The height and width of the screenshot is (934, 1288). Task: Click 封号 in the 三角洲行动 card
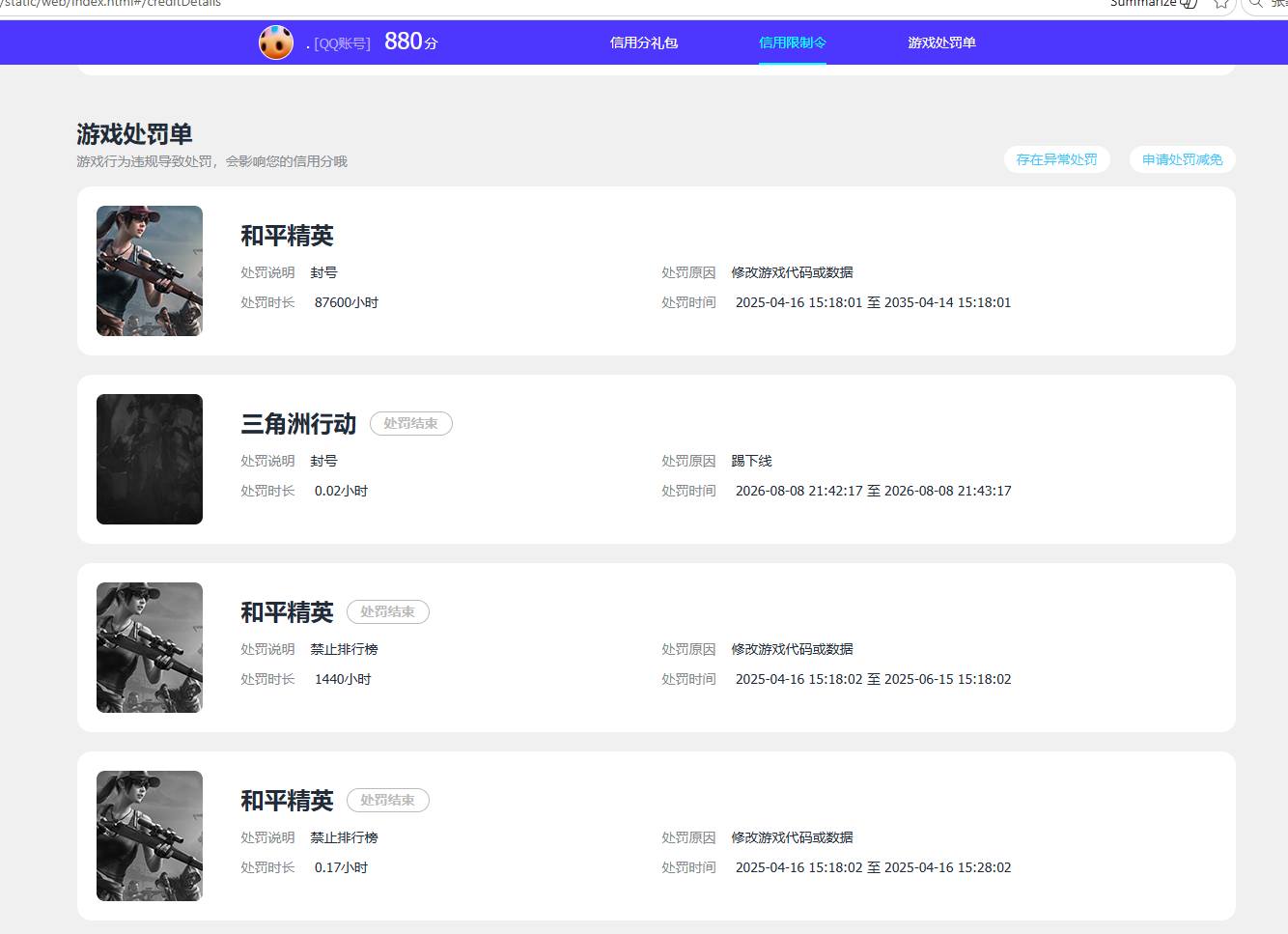click(x=323, y=461)
